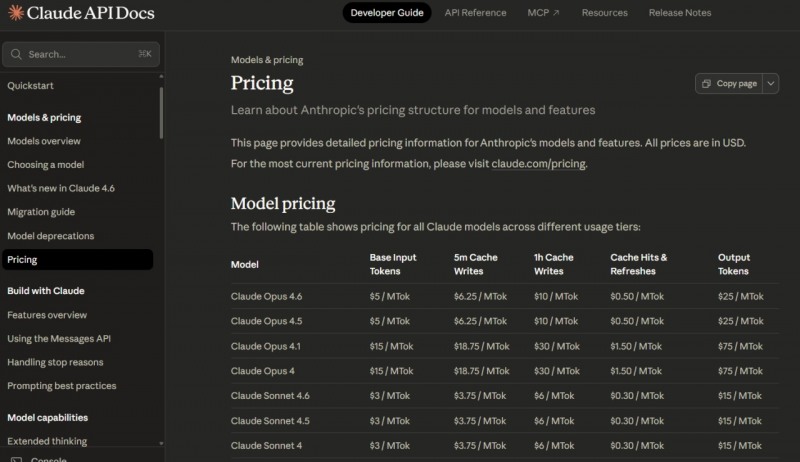Screen dimensions: 800x462
Task: Click the sidebar scroll-down arrow
Action: pyautogui.click(x=161, y=441)
